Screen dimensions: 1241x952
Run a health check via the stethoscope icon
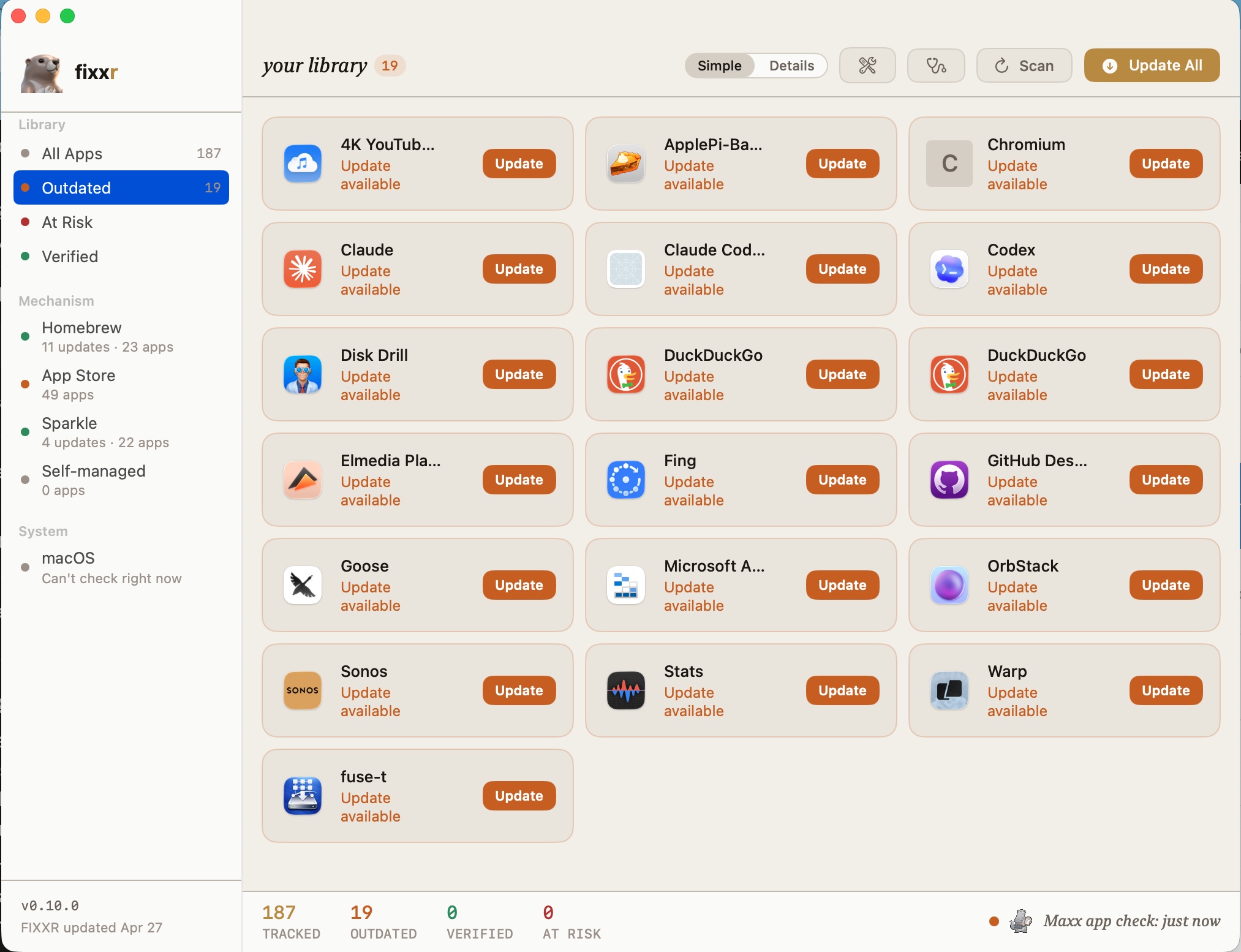pyautogui.click(x=936, y=66)
